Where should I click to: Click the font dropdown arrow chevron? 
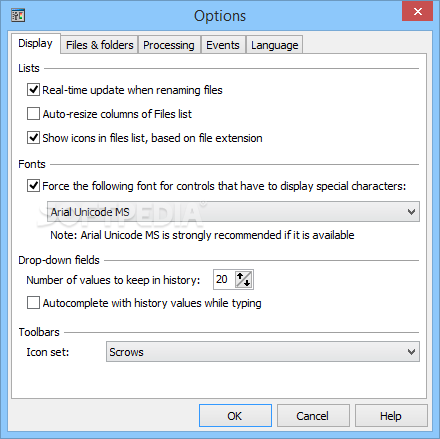pos(411,212)
